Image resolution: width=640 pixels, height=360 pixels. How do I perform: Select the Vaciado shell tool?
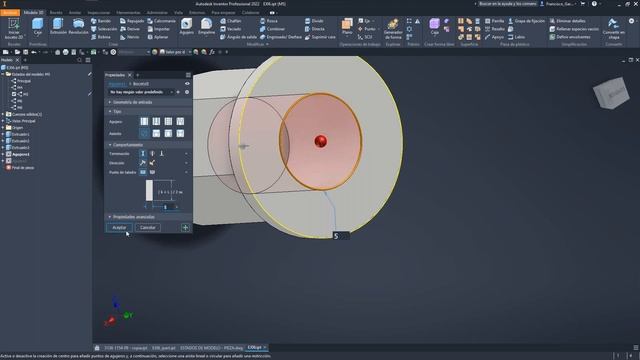point(231,29)
